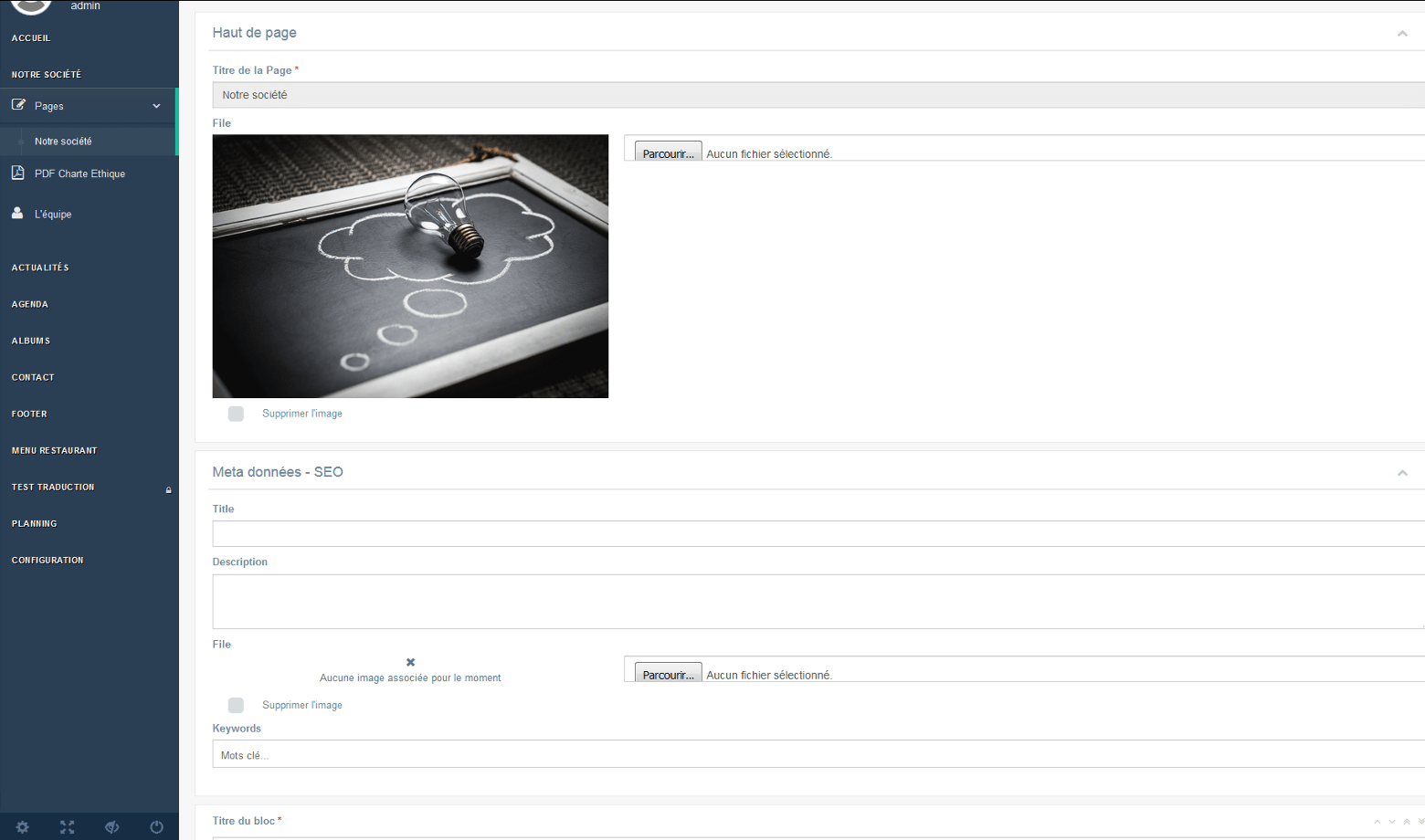Collapse the Haut de page panel

(x=1402, y=34)
